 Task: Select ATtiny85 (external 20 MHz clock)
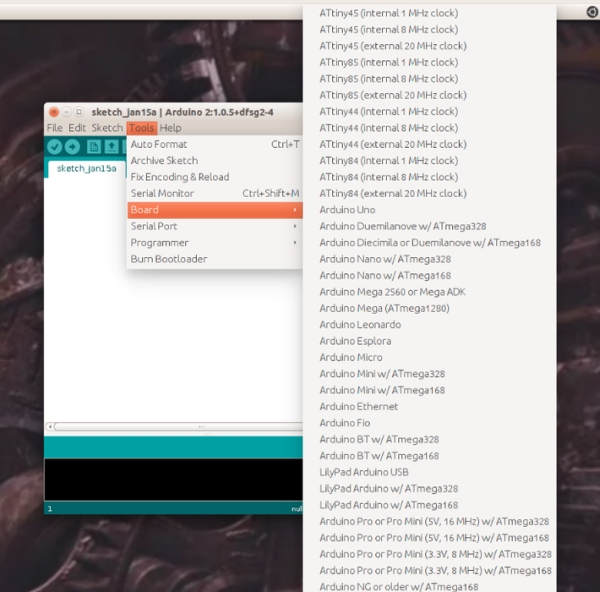[430, 95]
